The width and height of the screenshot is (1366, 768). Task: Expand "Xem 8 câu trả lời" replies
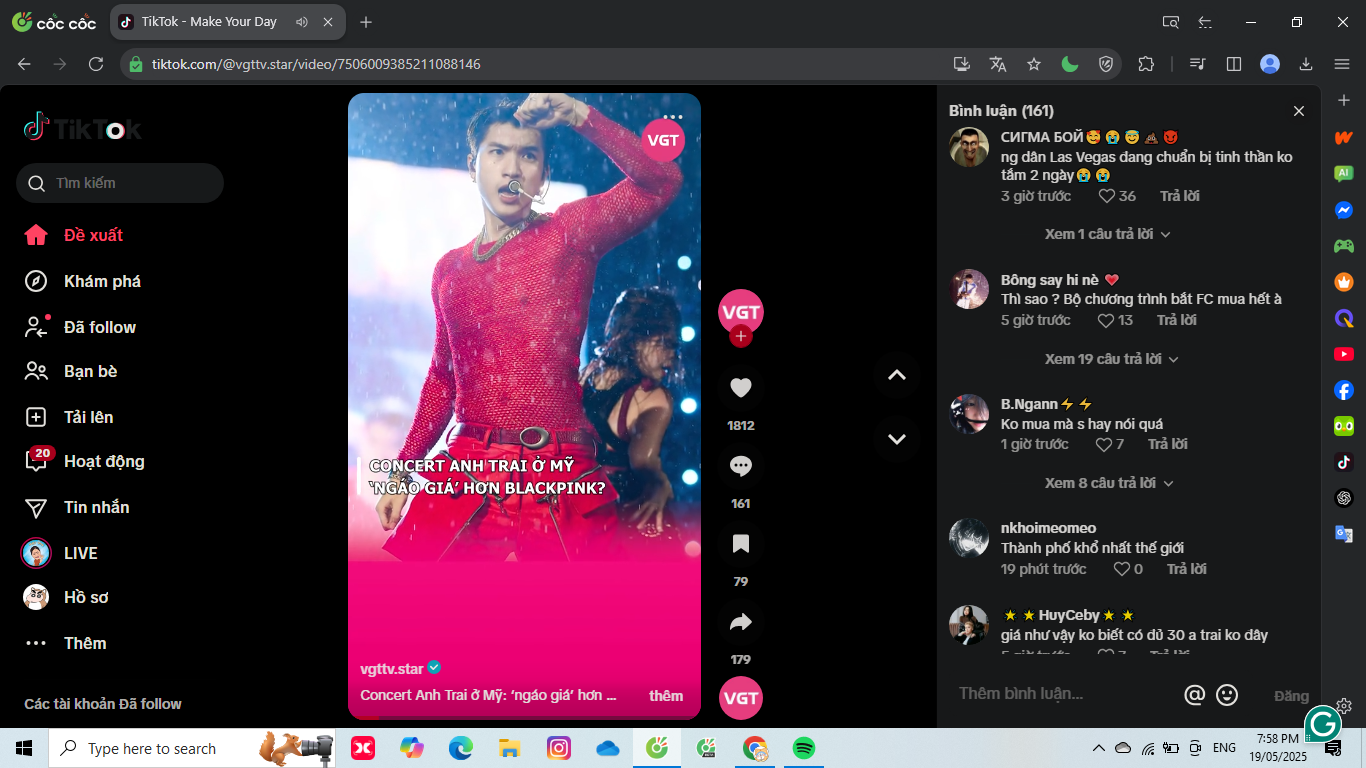click(x=1107, y=483)
